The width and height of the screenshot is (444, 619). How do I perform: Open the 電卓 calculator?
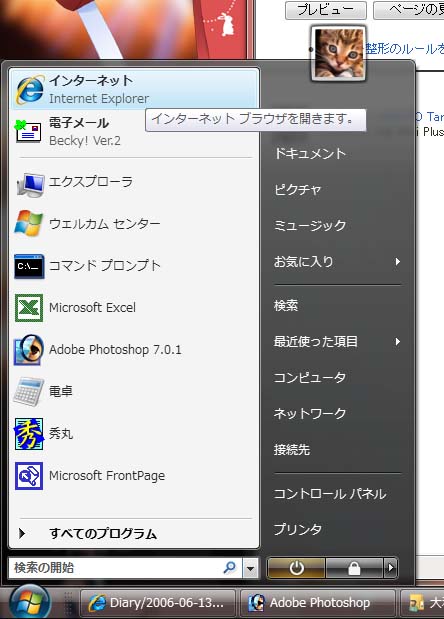point(134,392)
